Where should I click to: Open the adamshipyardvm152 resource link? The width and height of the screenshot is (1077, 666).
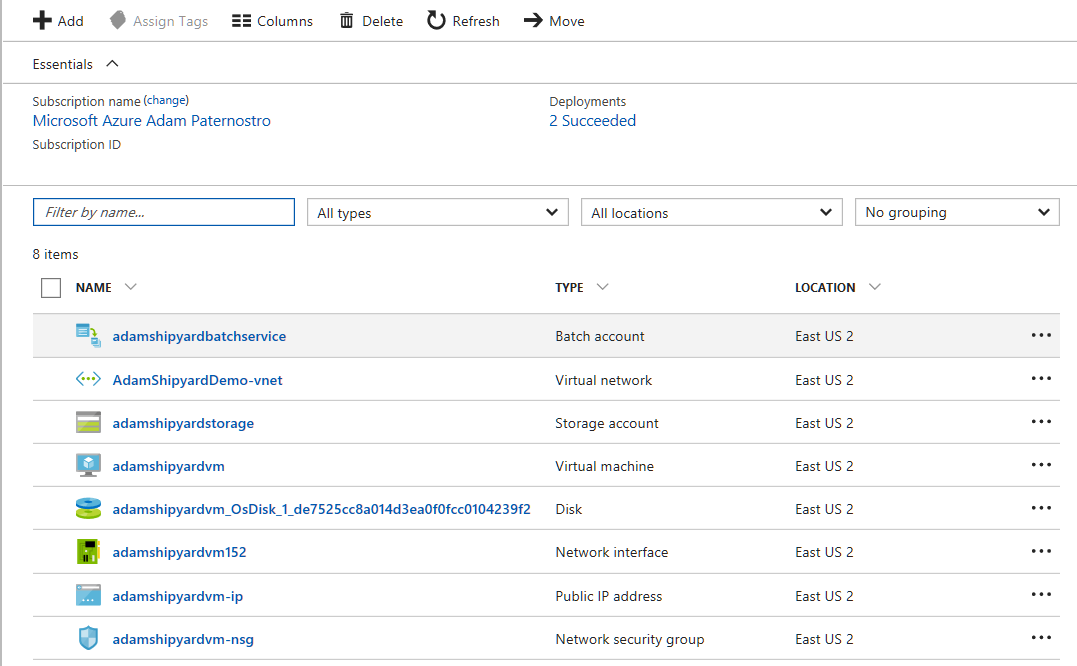(179, 552)
